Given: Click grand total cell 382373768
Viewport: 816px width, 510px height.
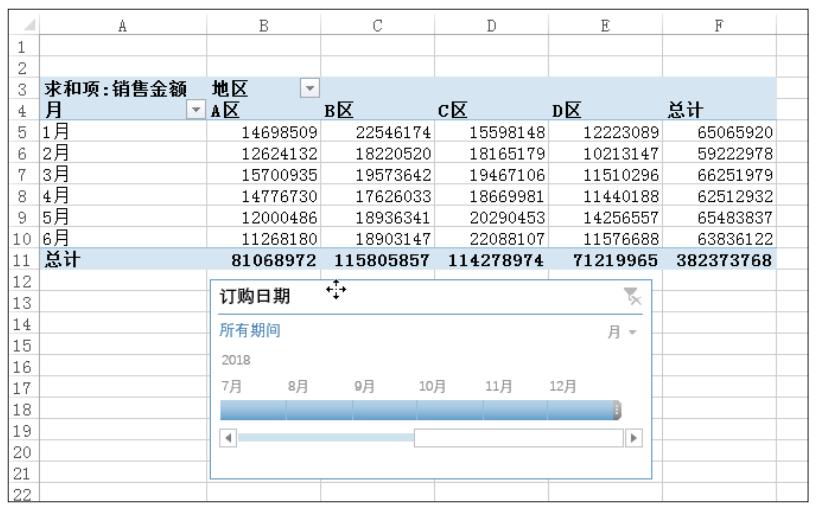Looking at the screenshot, I should [x=719, y=259].
